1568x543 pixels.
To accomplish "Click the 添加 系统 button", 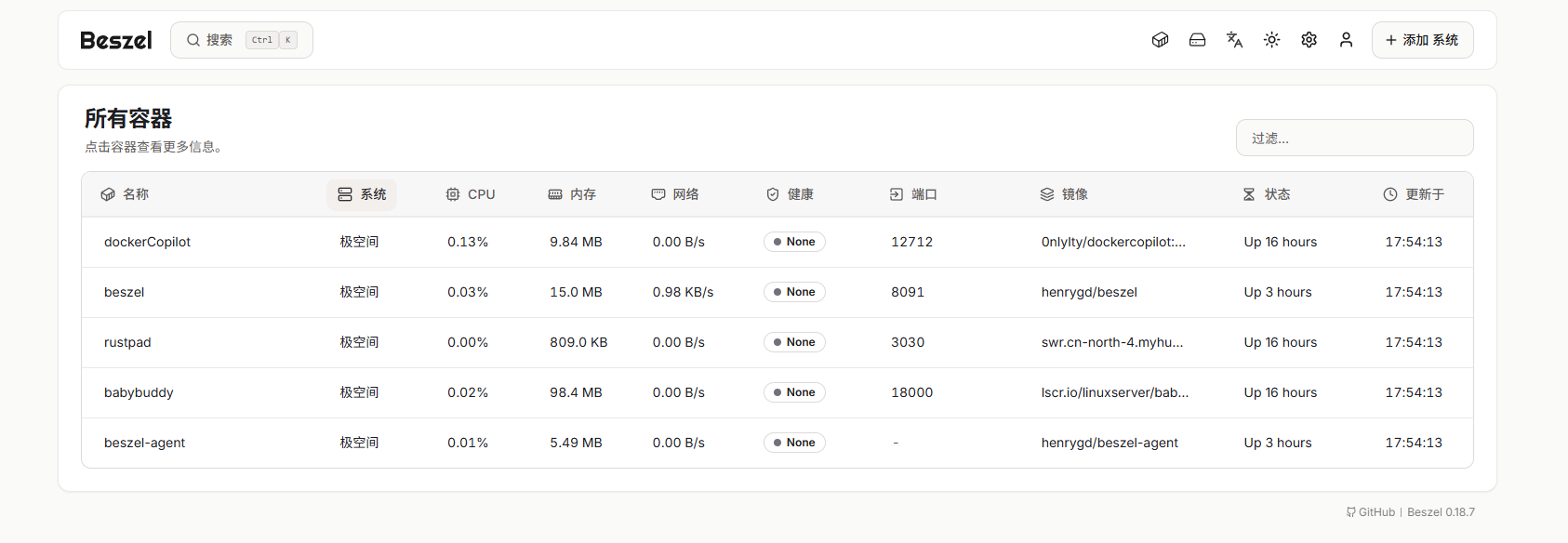I will 1422,40.
